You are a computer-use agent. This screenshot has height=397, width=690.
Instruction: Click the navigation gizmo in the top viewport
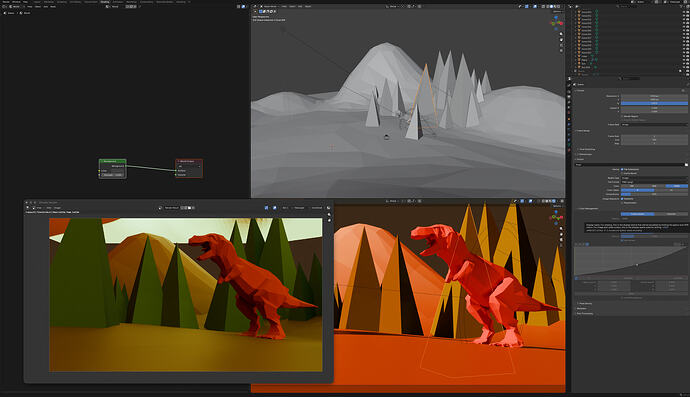click(556, 22)
